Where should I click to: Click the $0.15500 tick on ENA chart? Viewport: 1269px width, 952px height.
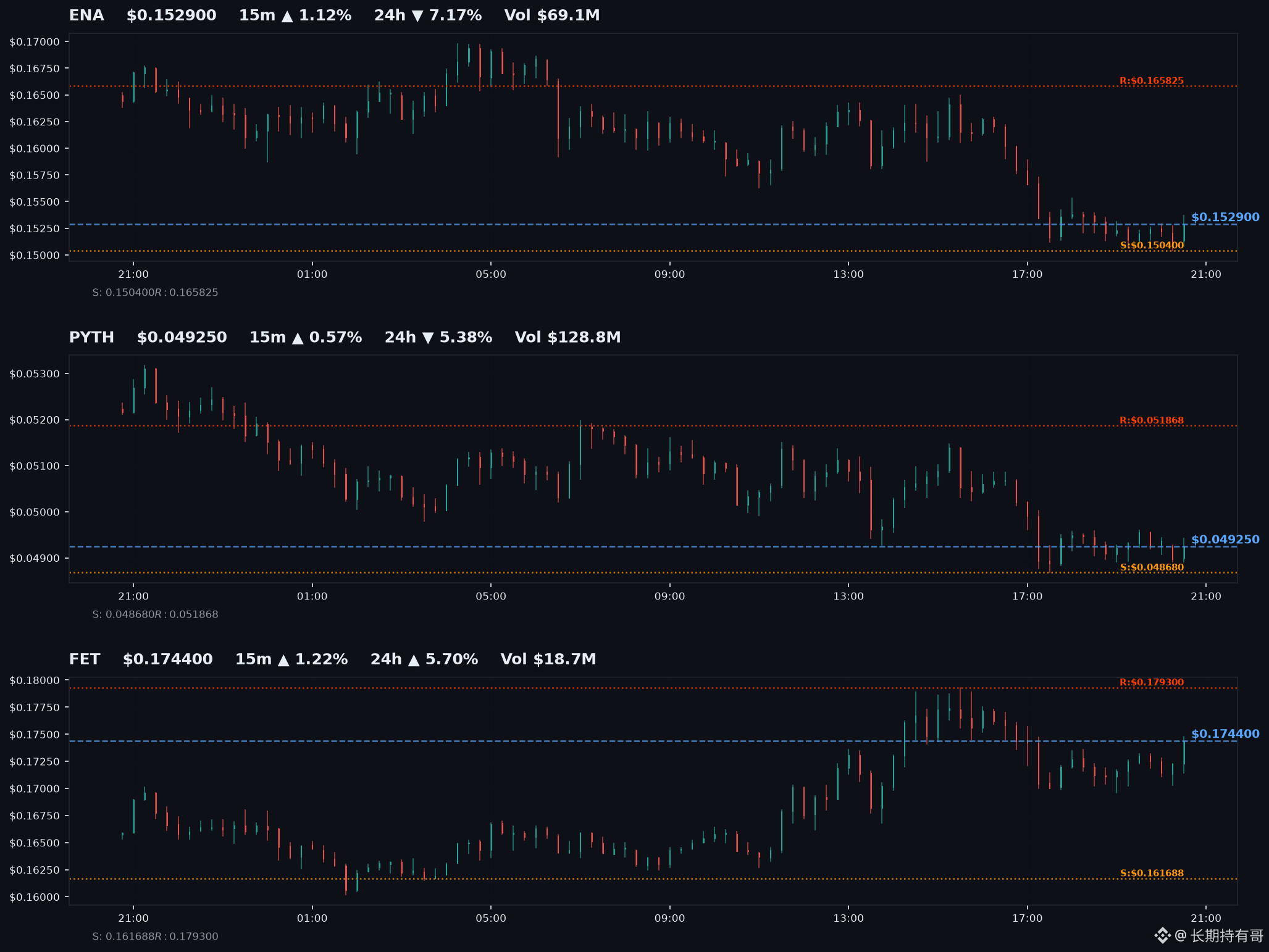[x=35, y=202]
